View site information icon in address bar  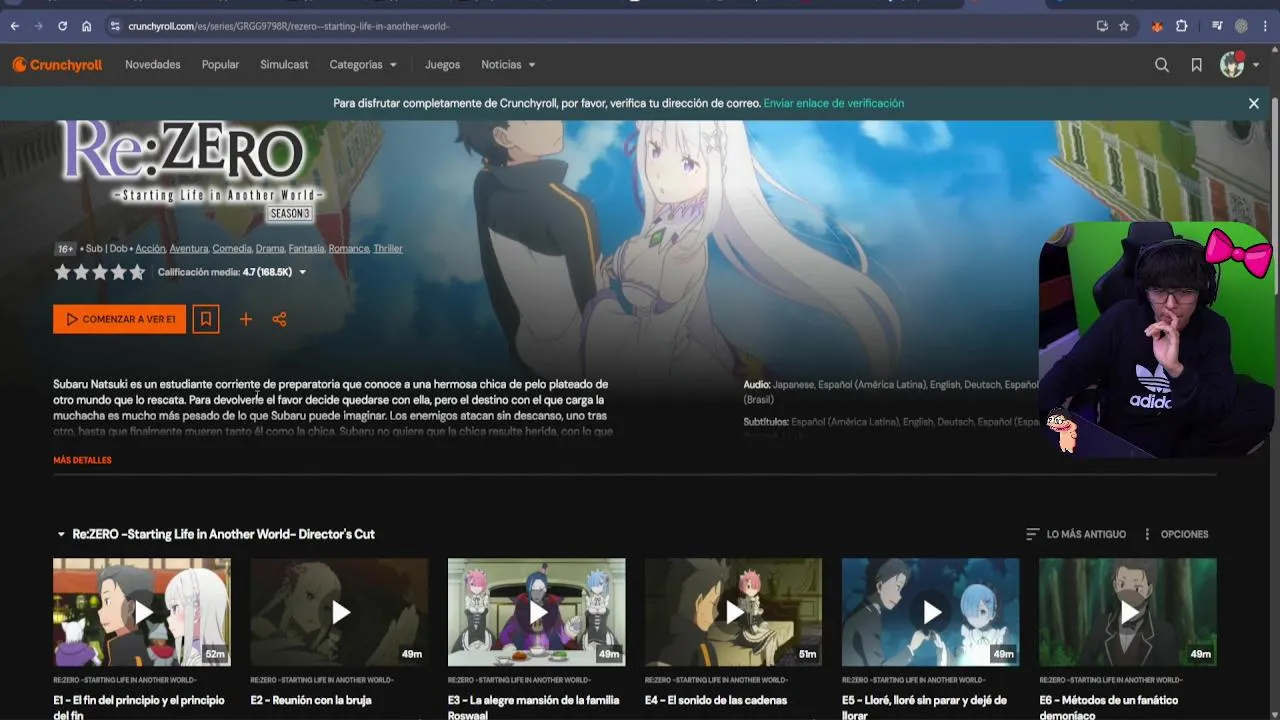pyautogui.click(x=115, y=26)
